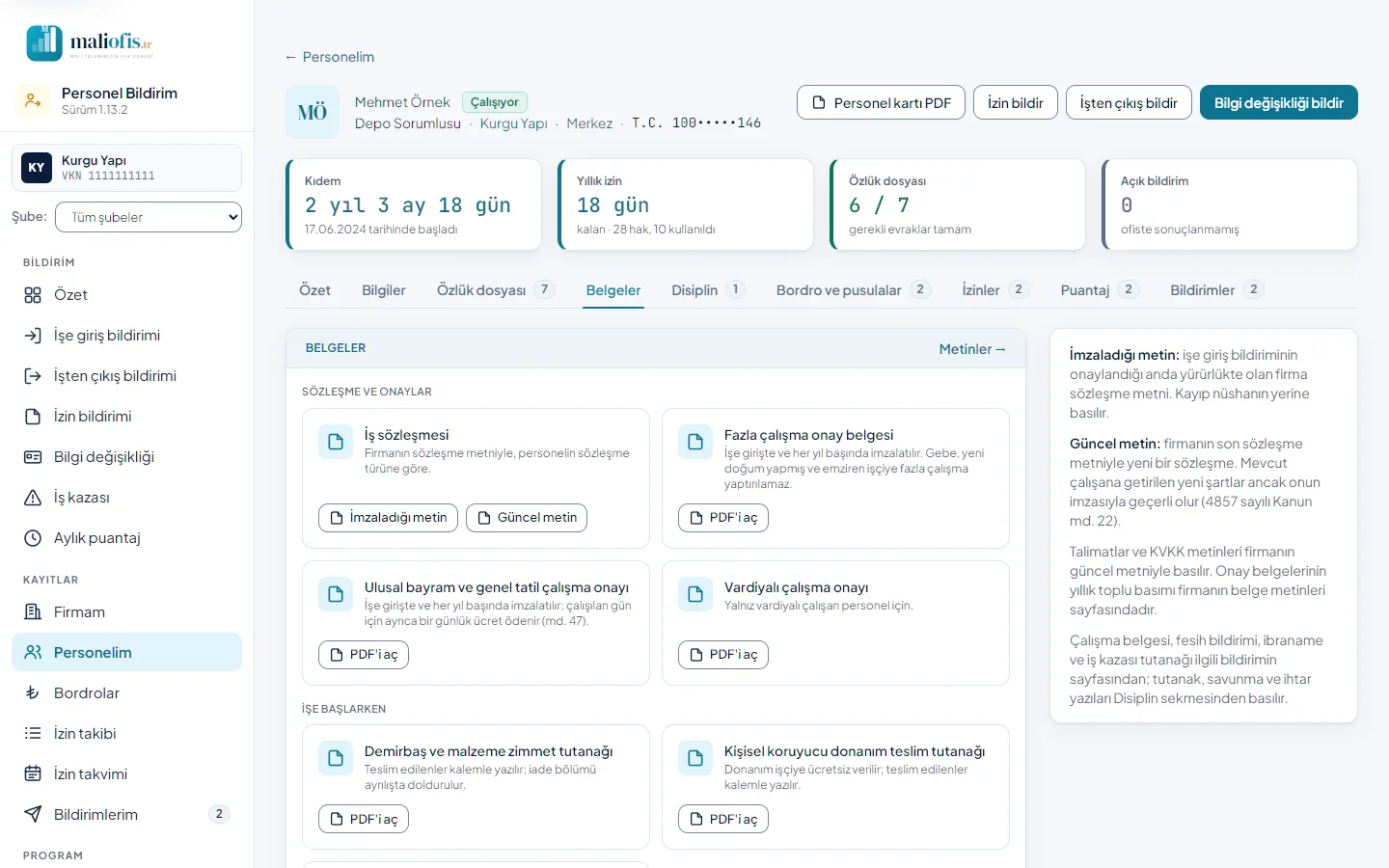
Task: Open the İmzaladığı metin document
Action: point(388,518)
